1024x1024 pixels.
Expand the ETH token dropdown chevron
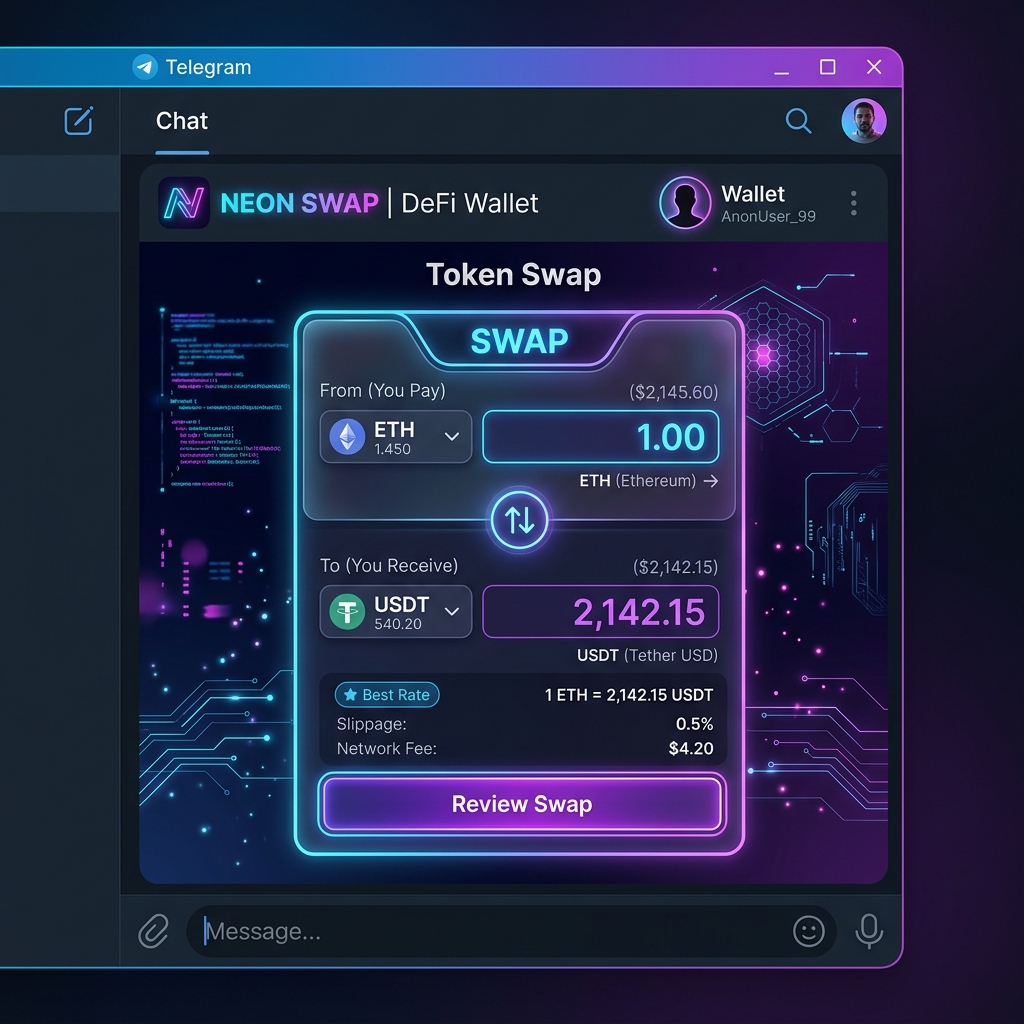[x=452, y=436]
